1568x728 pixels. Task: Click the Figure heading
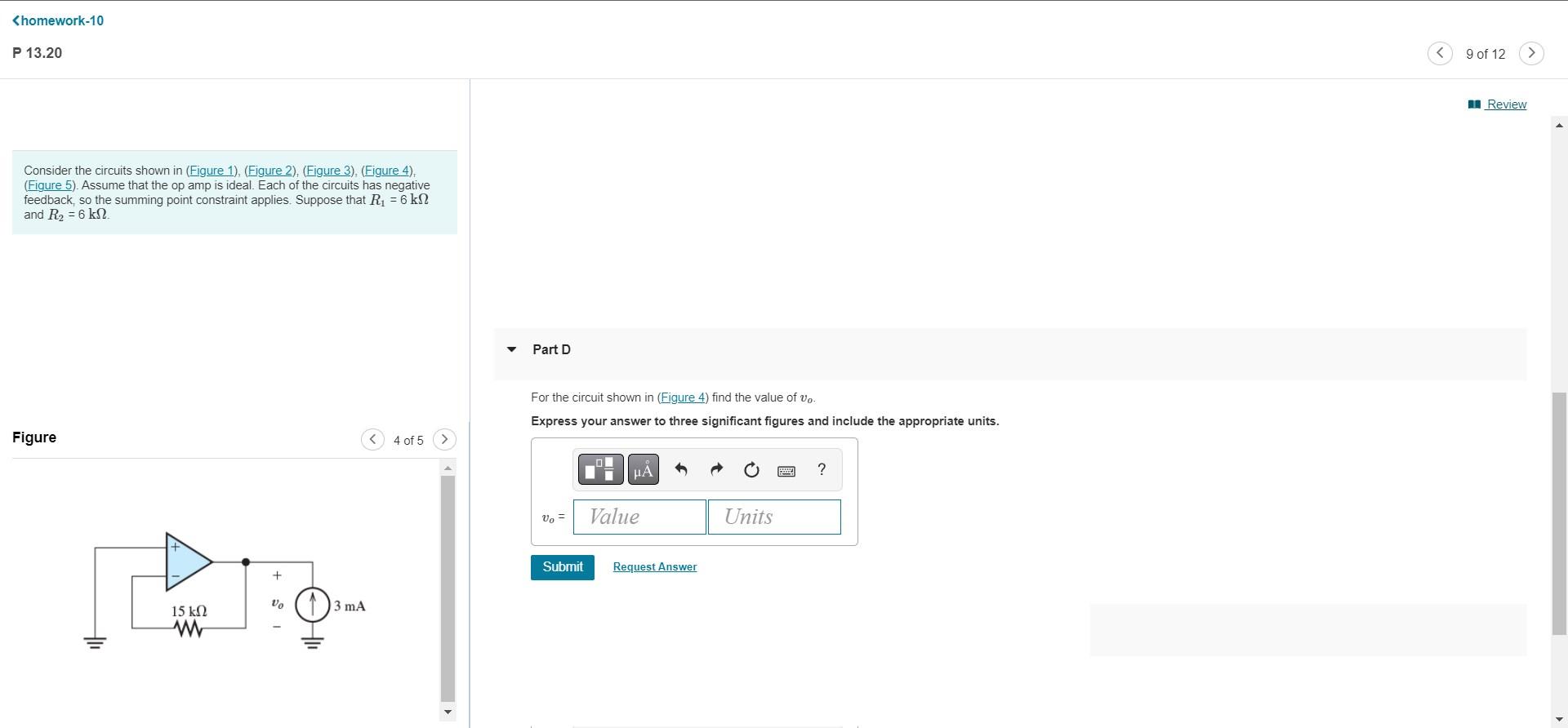coord(34,437)
